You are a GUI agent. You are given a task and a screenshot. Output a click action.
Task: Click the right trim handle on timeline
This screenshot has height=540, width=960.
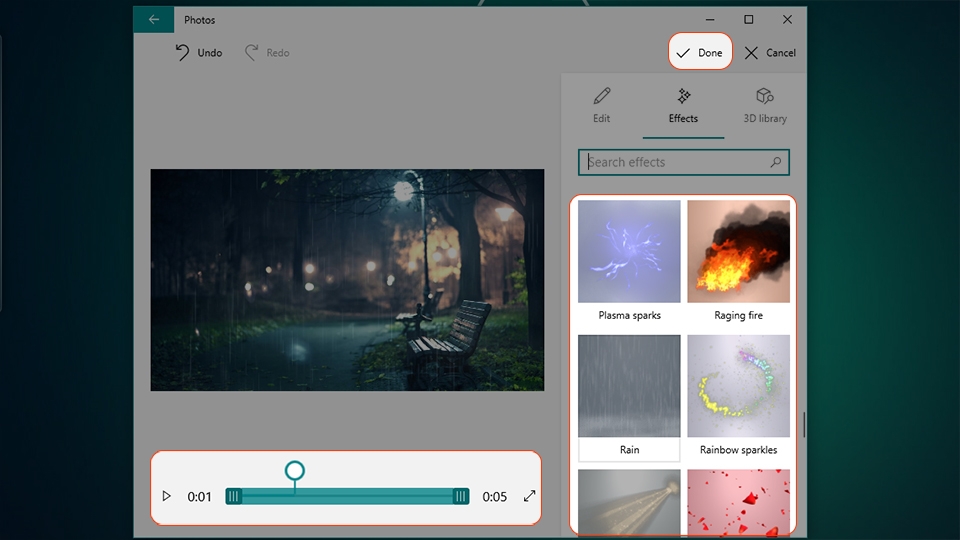coord(460,497)
